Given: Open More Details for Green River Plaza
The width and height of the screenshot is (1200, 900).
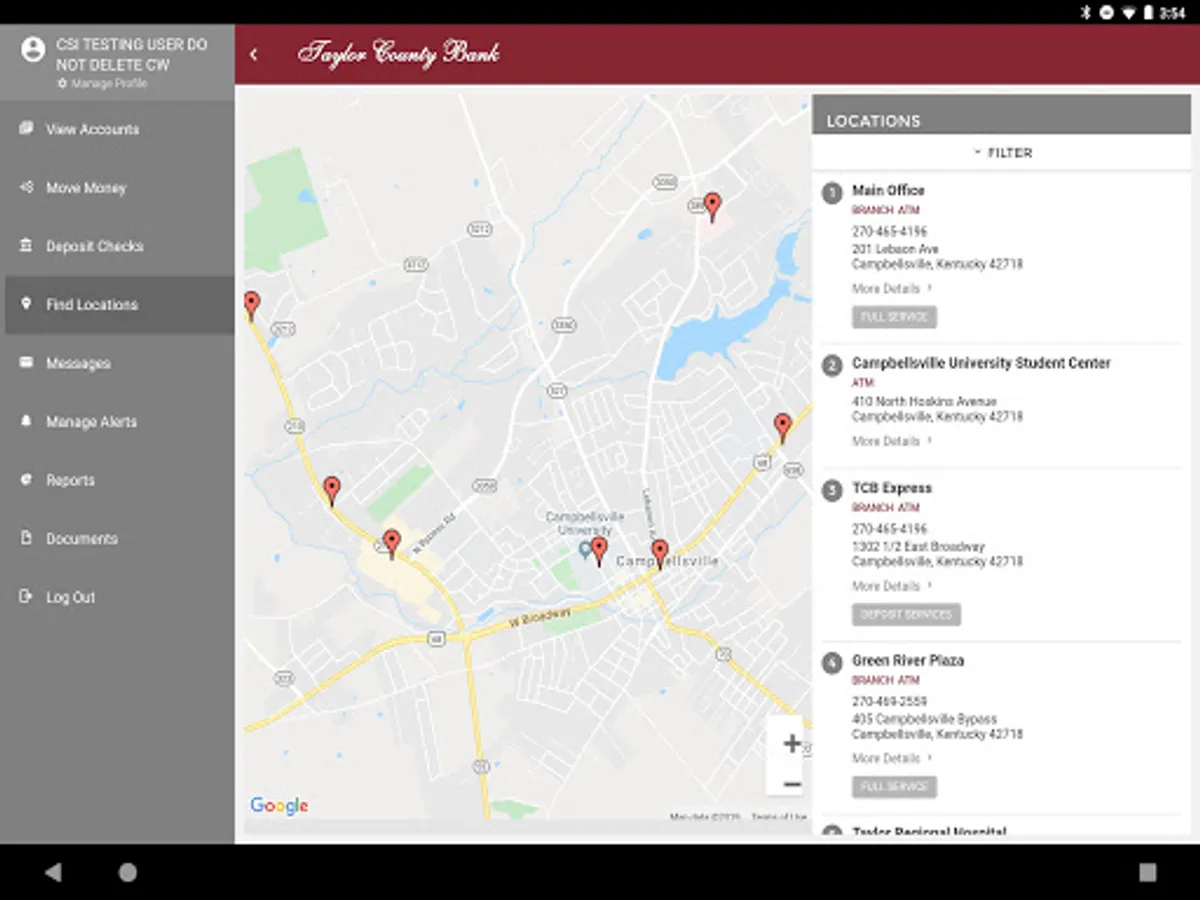Looking at the screenshot, I should [892, 758].
